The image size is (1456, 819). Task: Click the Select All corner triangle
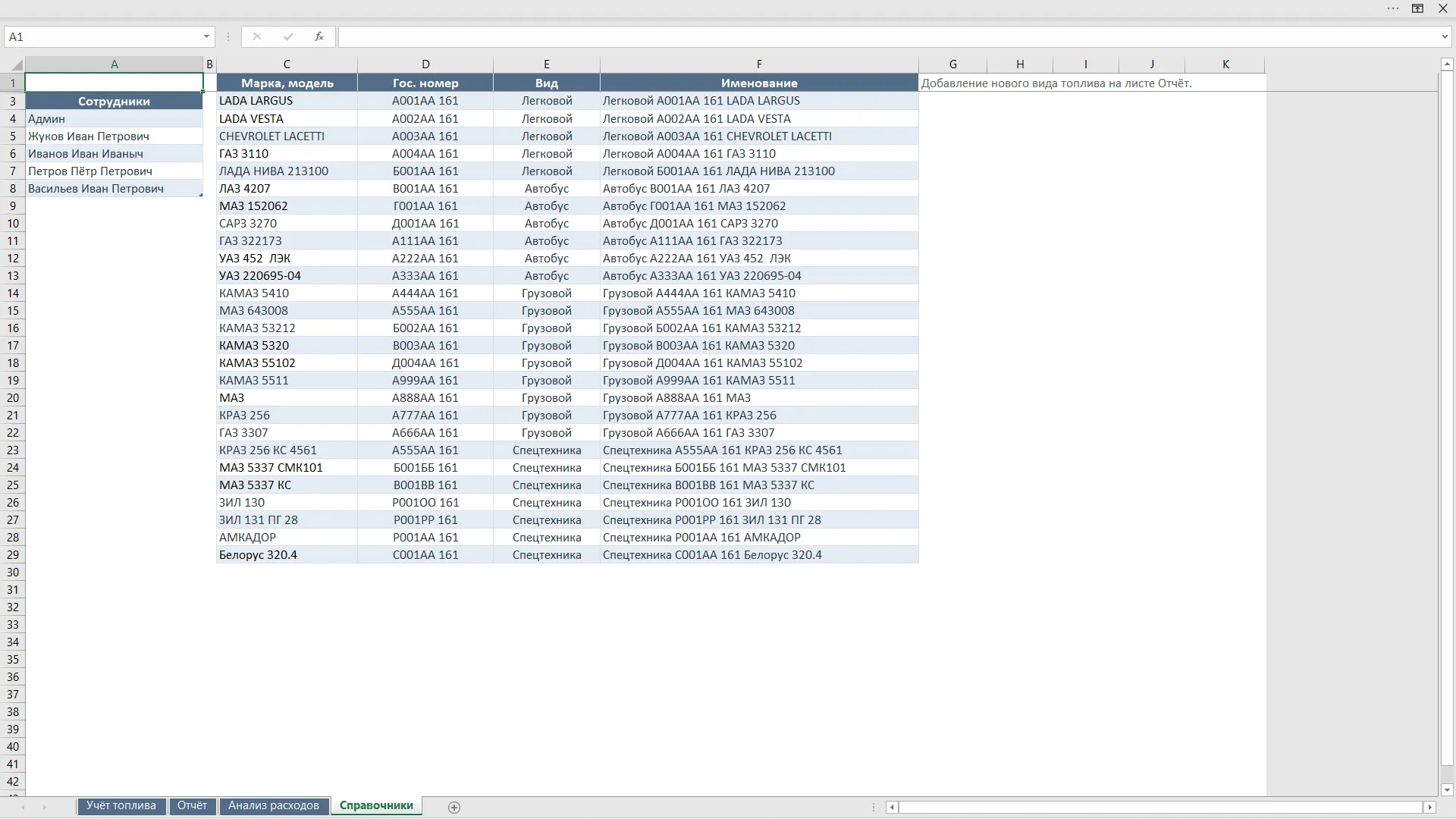coord(16,64)
